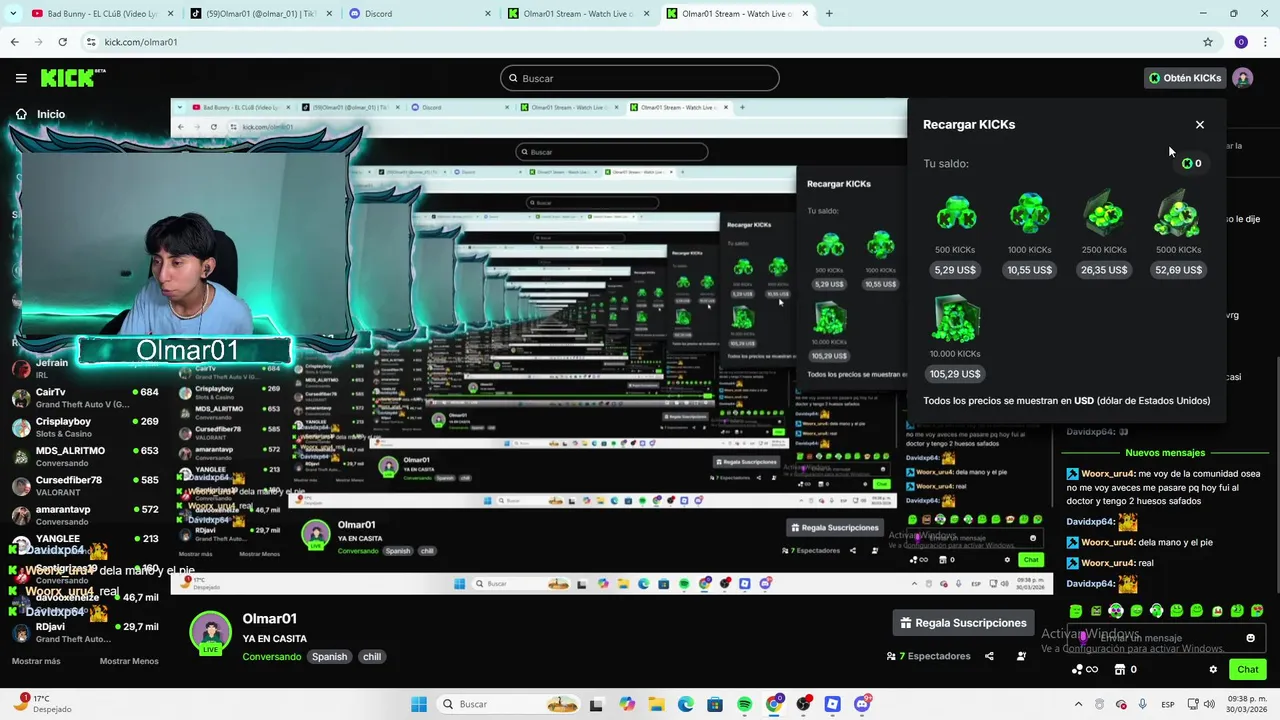Image resolution: width=1280 pixels, height=720 pixels.
Task: Switch to the Discord browser tab
Action: tap(418, 14)
